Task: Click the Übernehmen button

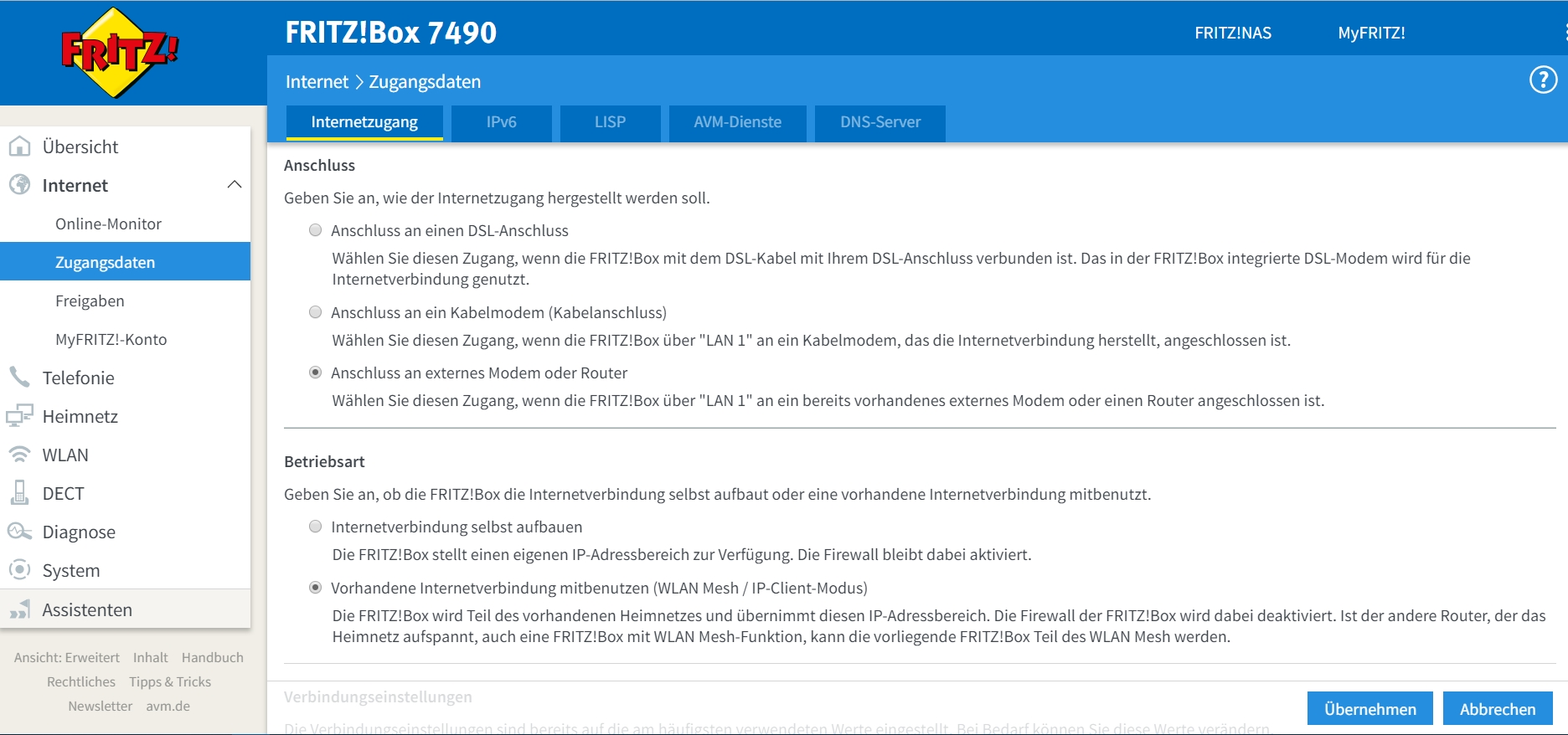Action: pyautogui.click(x=1370, y=709)
